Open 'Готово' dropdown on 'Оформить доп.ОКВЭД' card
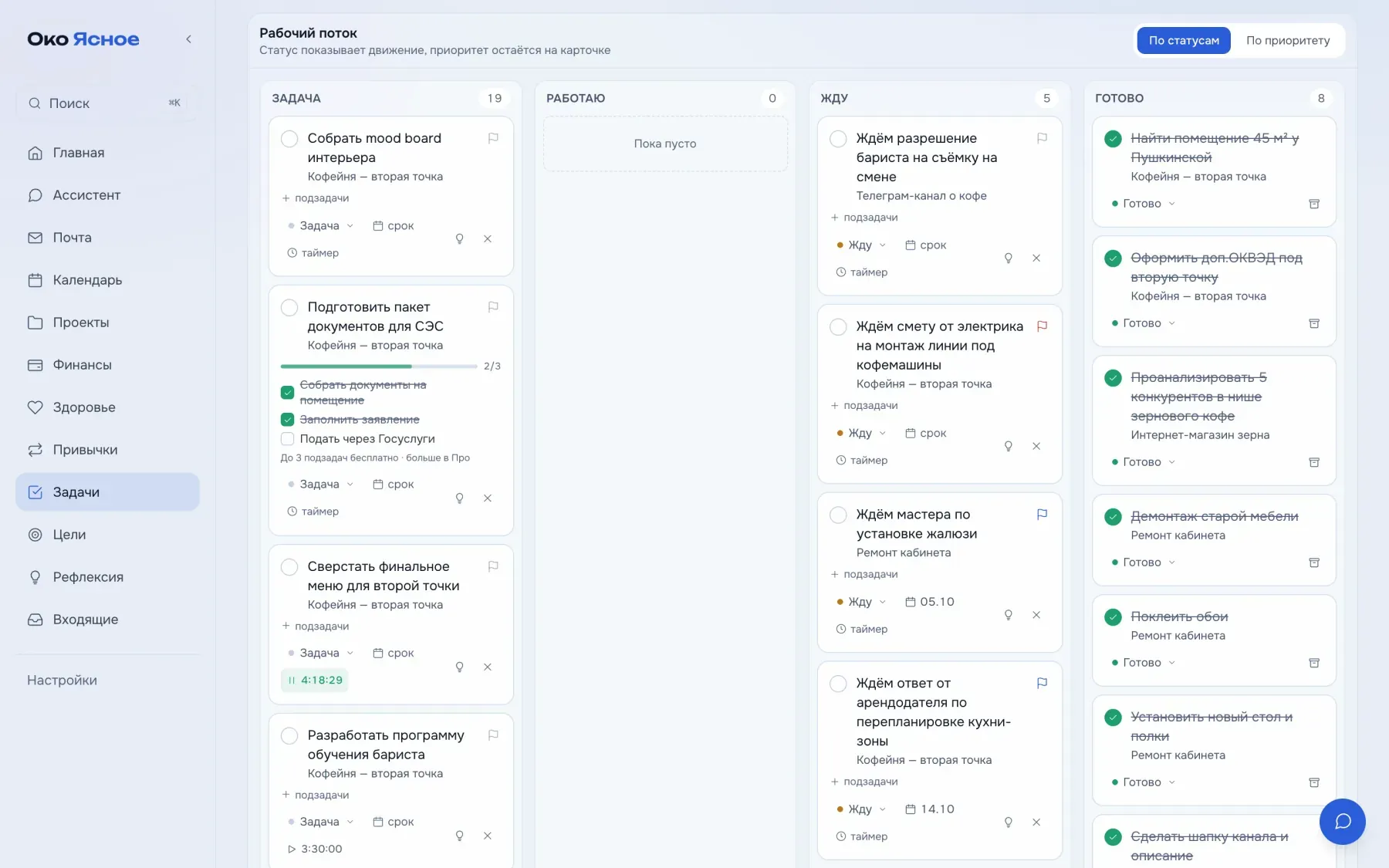The width and height of the screenshot is (1389, 868). 1144,323
